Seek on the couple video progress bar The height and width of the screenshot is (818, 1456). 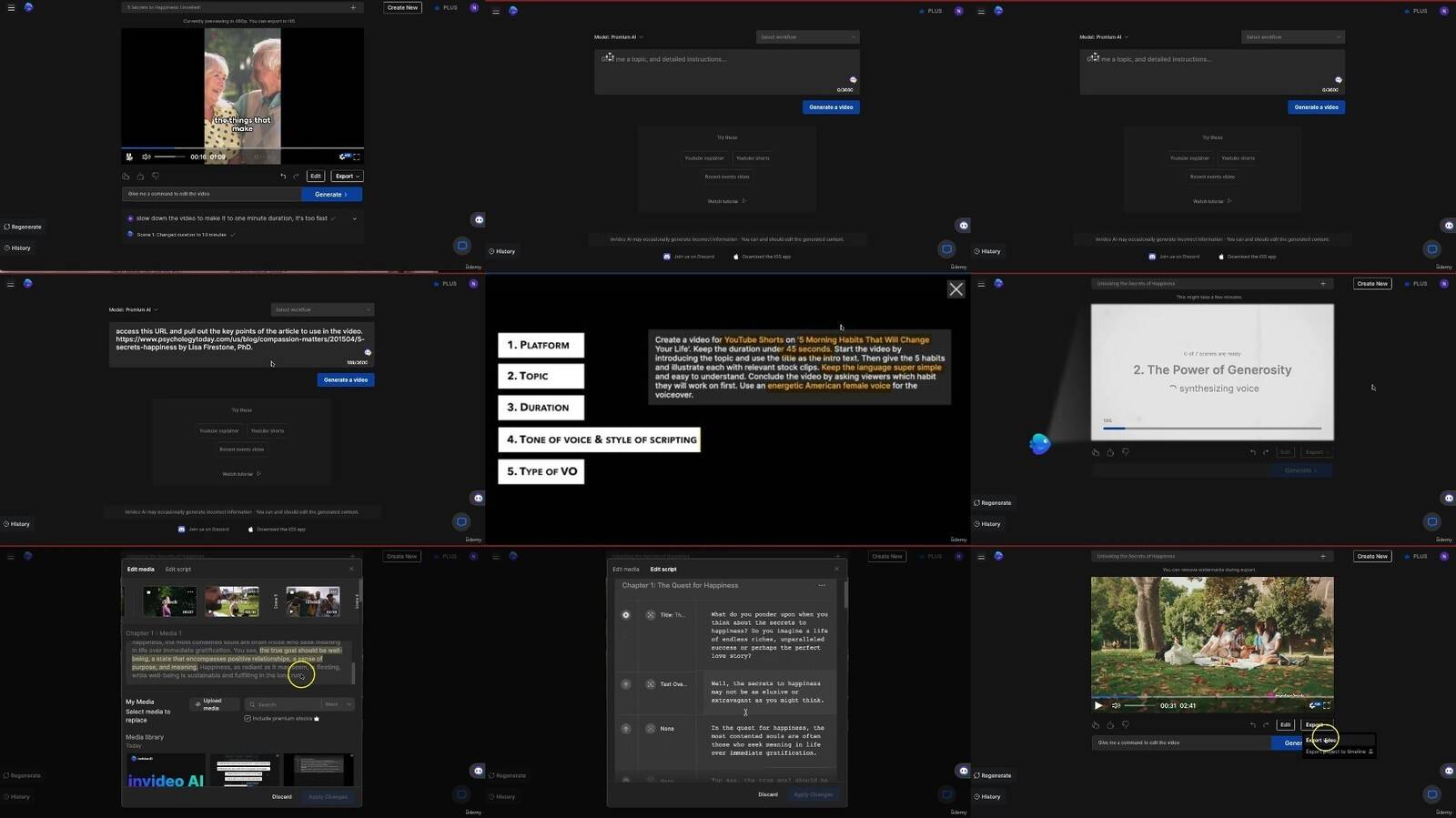coord(243,147)
